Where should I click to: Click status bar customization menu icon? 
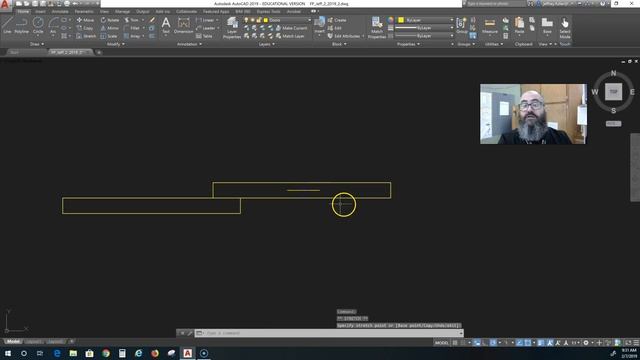click(636, 343)
